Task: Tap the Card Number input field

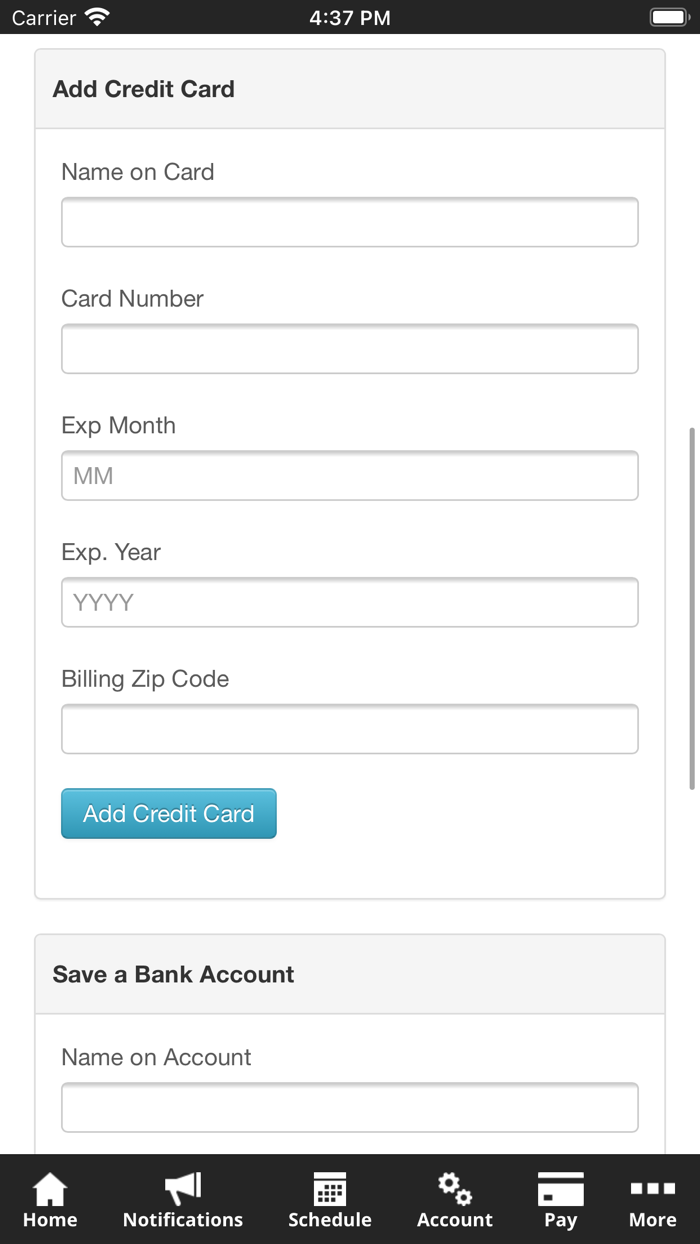Action: tap(350, 349)
